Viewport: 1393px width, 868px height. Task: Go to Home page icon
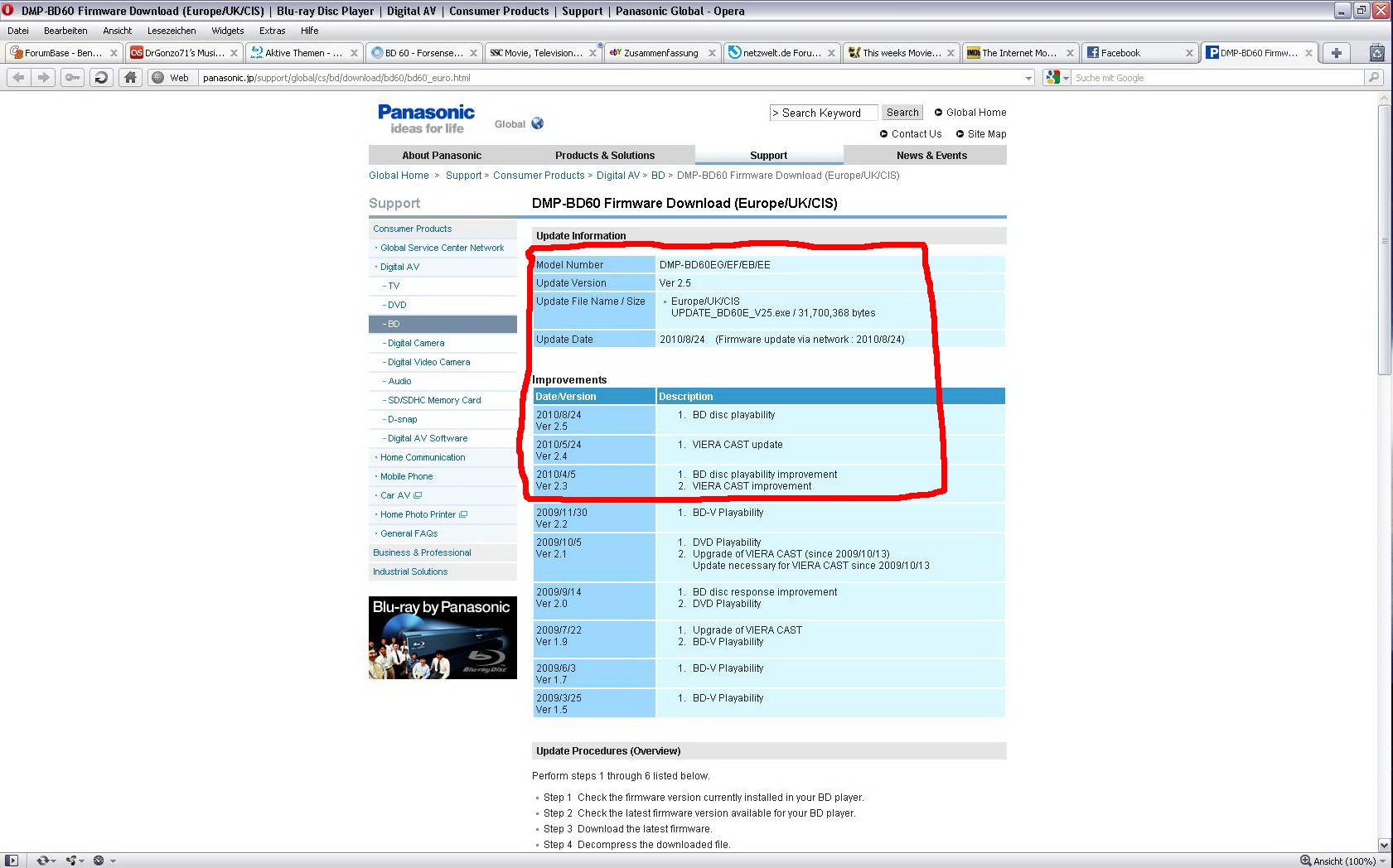click(x=130, y=77)
